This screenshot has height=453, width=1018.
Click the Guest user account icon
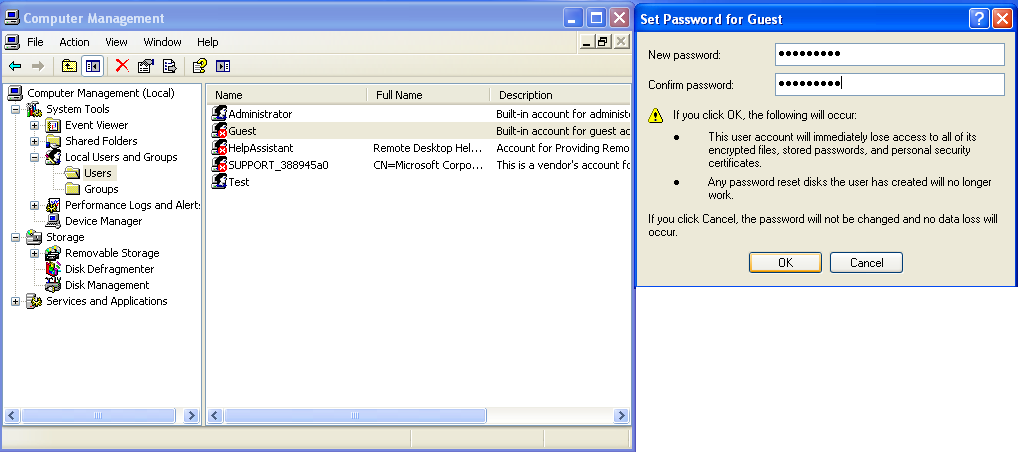point(219,130)
